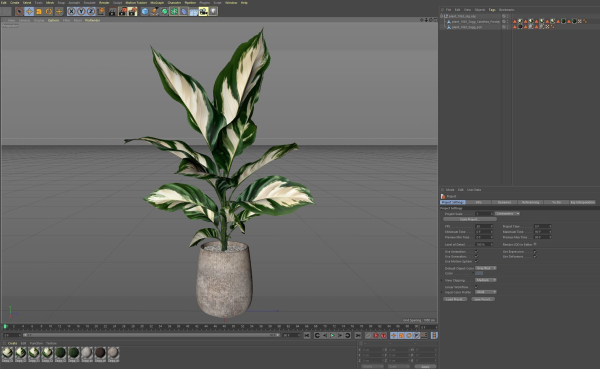Screen dimensions: 600x369
Task: Play animation forward
Action: (332, 335)
